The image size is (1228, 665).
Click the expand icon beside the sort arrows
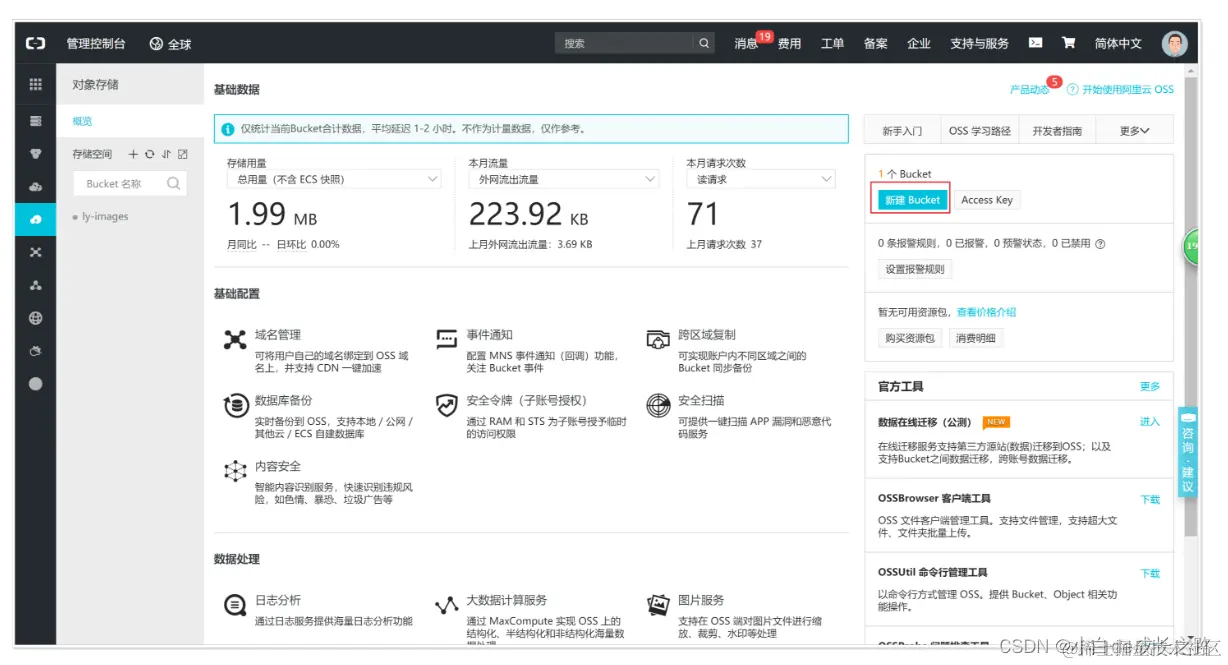182,154
